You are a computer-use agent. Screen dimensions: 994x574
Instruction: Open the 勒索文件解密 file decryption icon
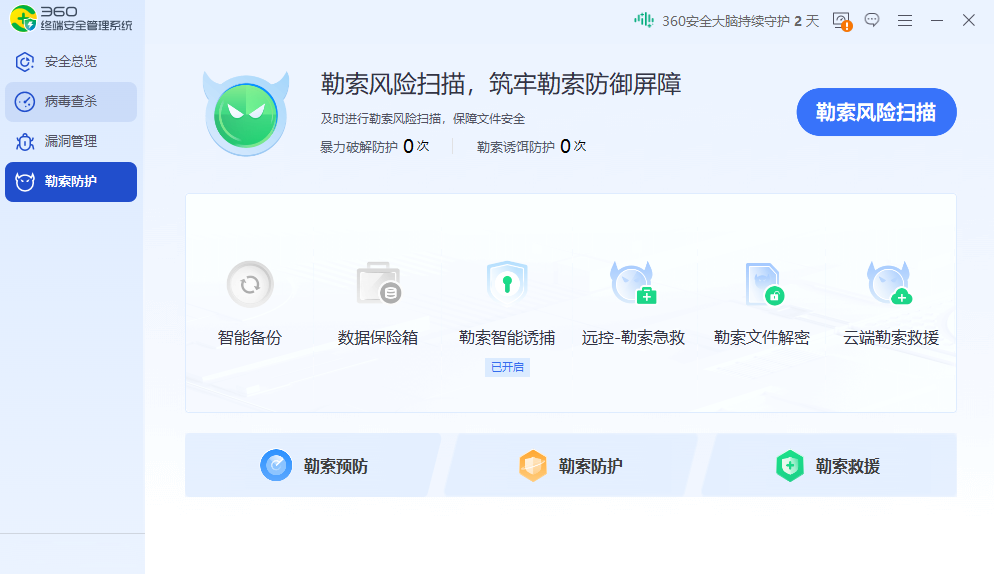tap(762, 285)
